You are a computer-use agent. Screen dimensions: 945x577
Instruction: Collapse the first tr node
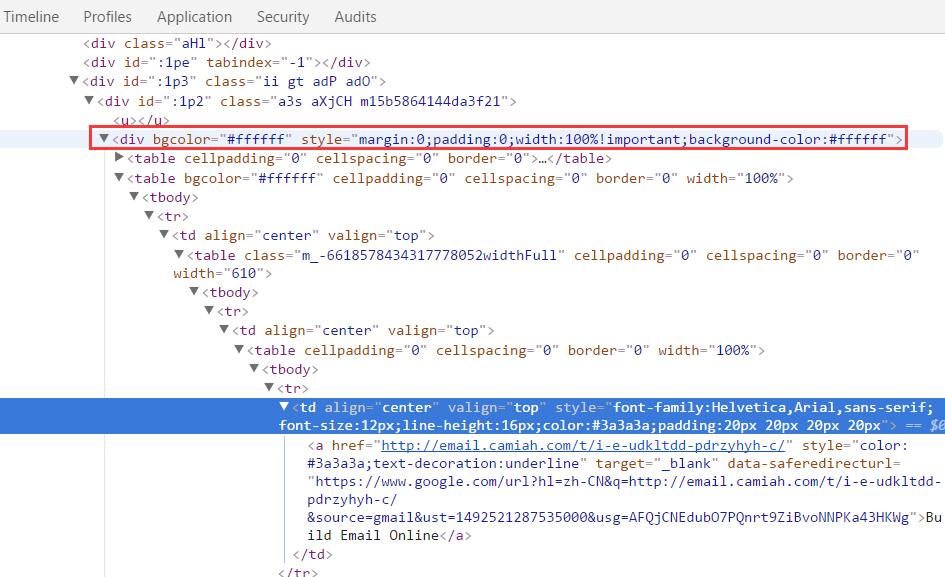149,215
